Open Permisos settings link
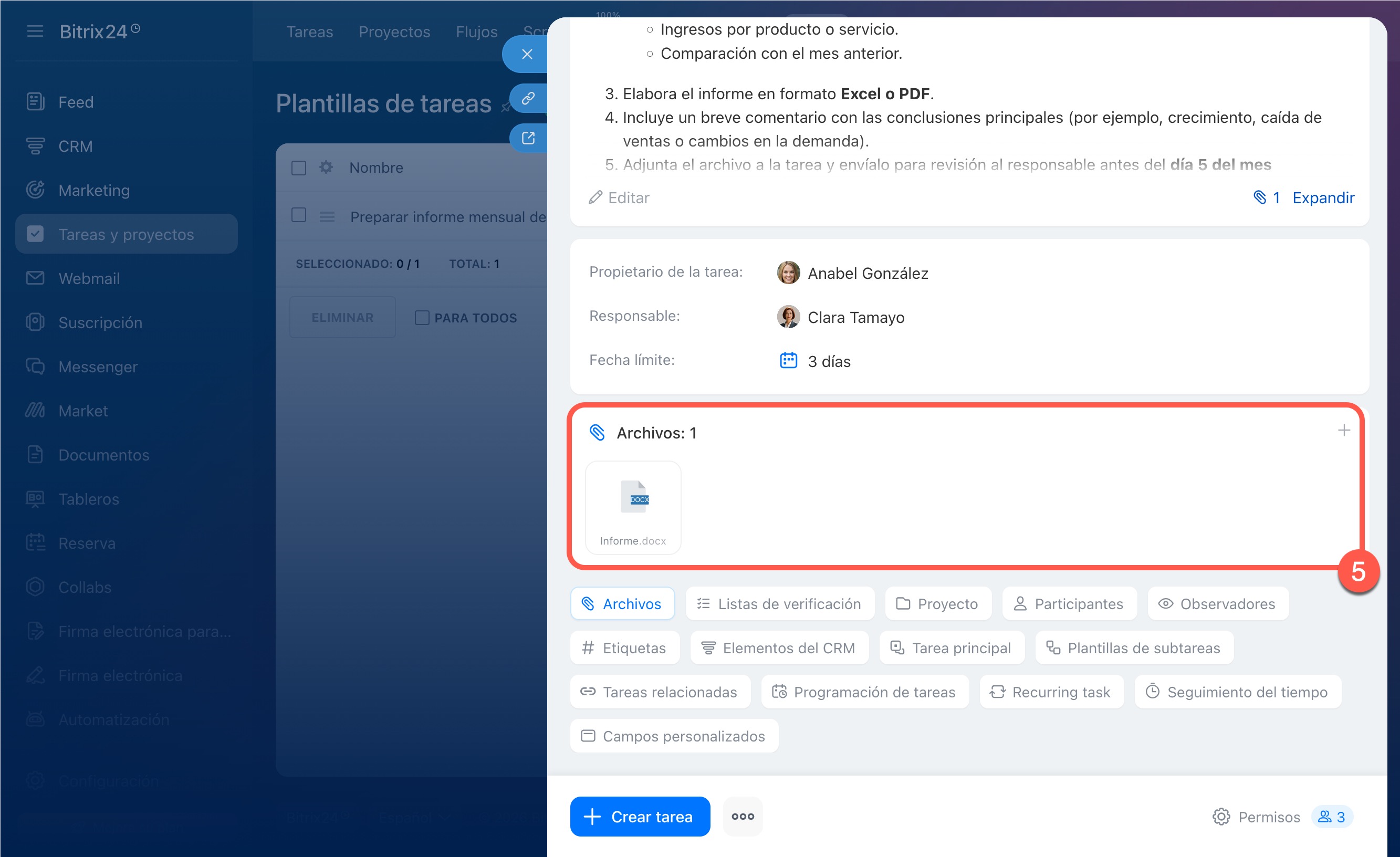 (x=1256, y=817)
